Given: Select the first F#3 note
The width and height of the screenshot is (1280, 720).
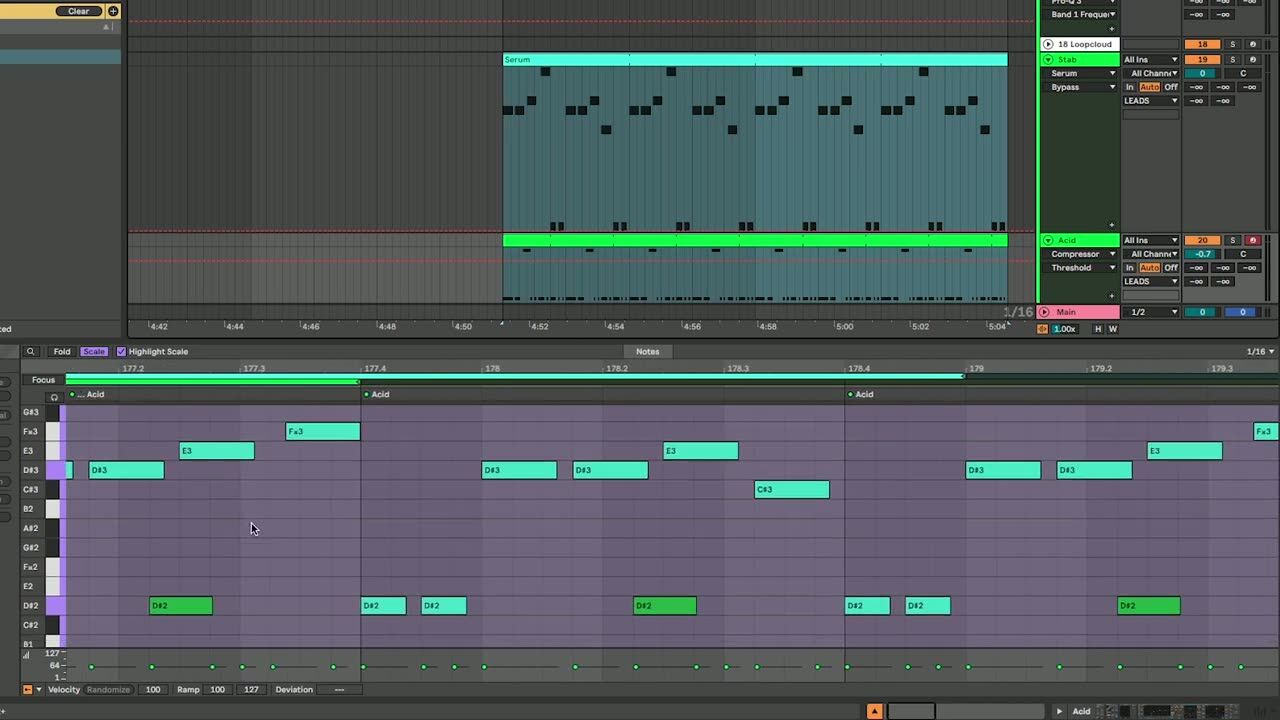Looking at the screenshot, I should [323, 431].
